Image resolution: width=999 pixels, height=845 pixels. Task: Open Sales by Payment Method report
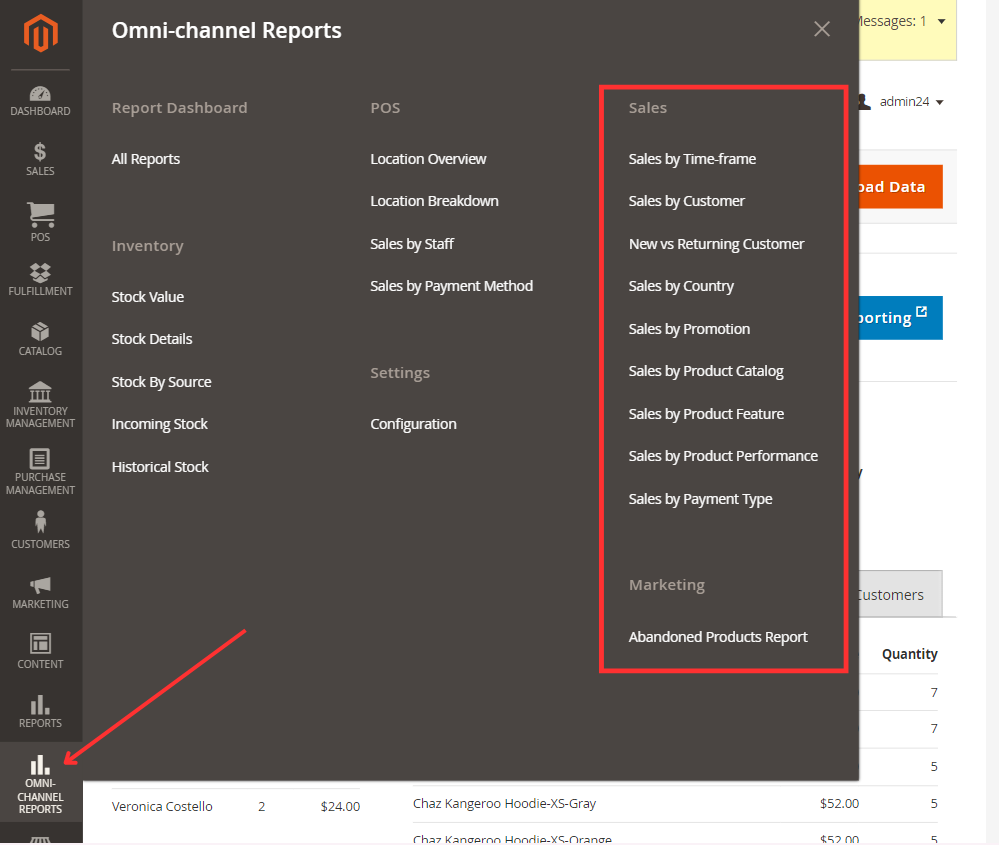pos(451,286)
